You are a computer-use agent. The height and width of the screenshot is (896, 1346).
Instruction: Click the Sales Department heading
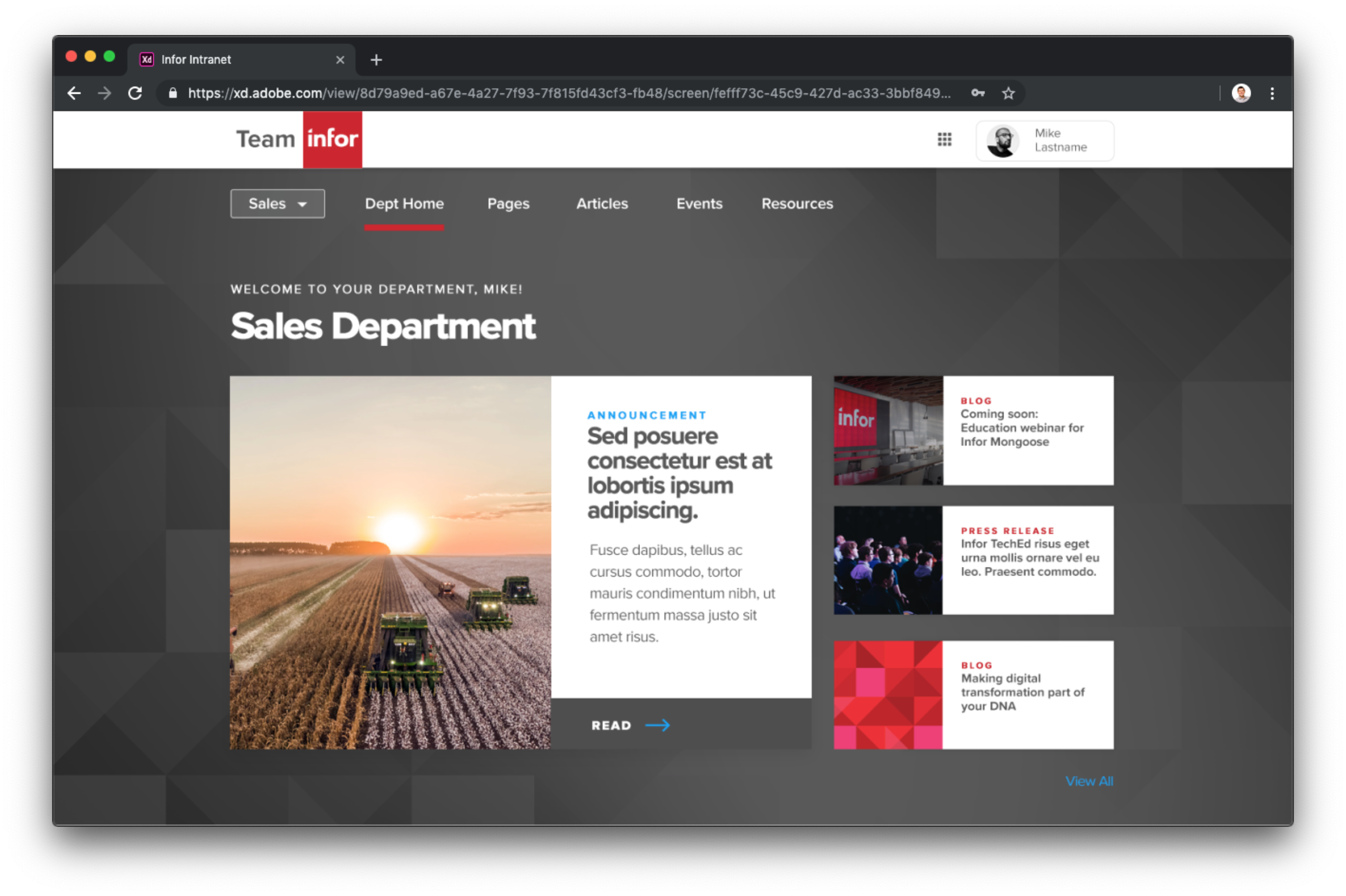pos(383,327)
